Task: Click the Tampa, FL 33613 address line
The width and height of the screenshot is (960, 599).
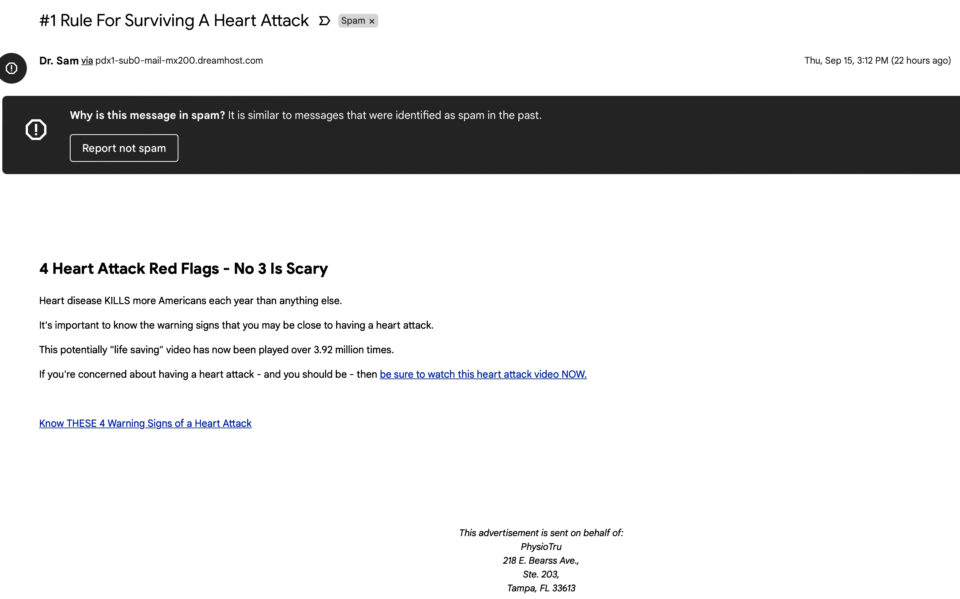Action: 541,588
